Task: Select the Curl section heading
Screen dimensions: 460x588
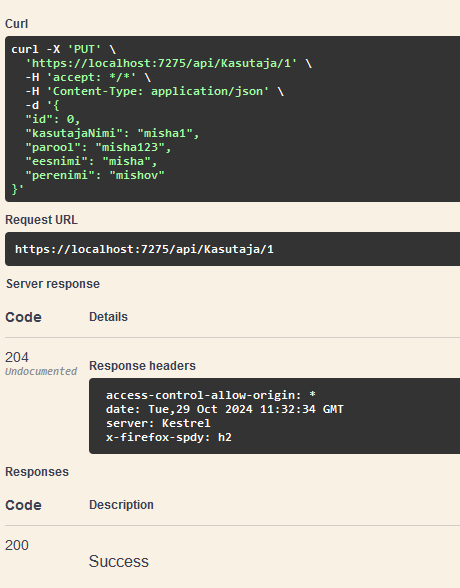Action: 16,24
